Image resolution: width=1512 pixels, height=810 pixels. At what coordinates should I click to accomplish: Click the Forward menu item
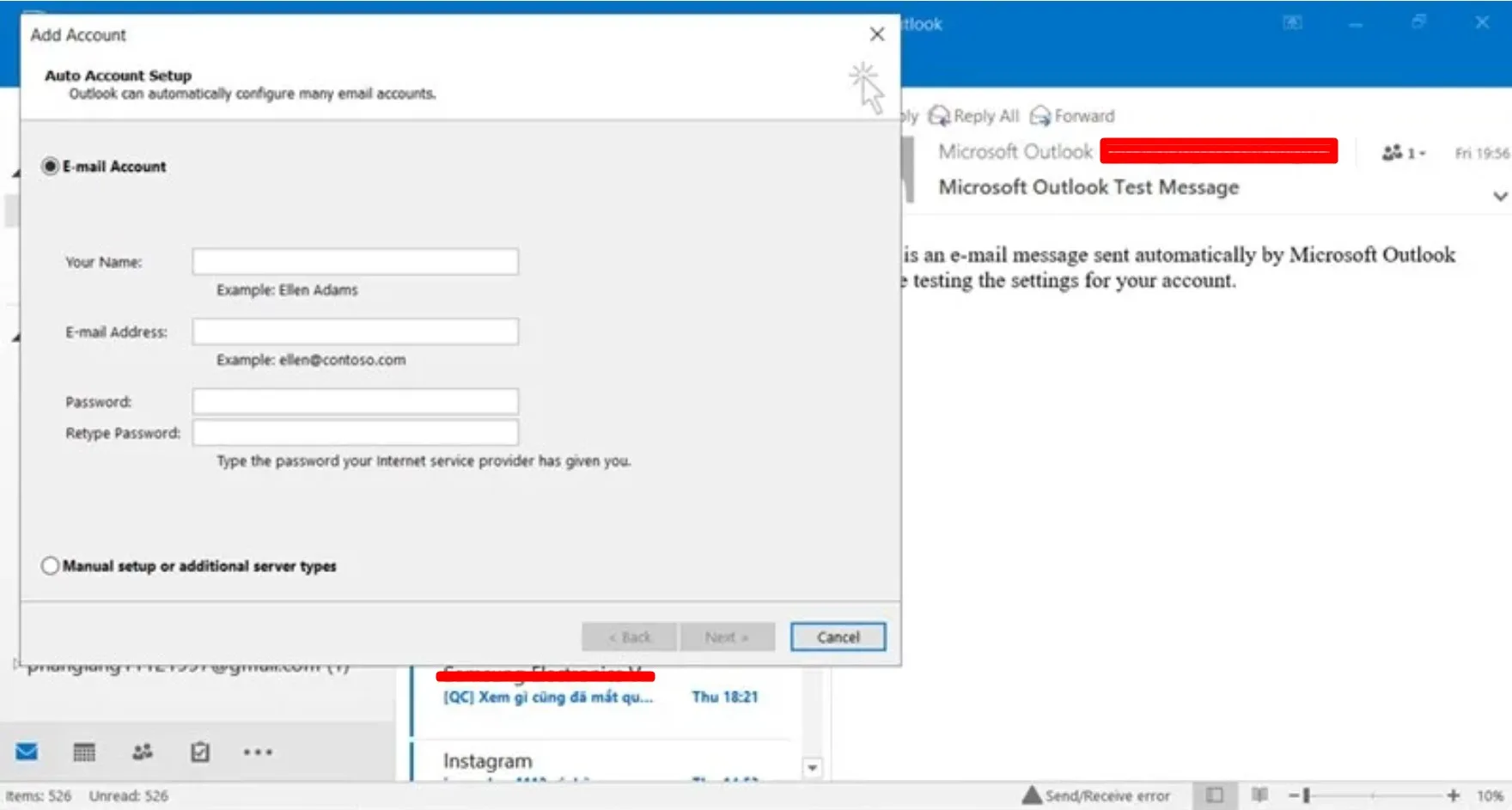(1072, 115)
